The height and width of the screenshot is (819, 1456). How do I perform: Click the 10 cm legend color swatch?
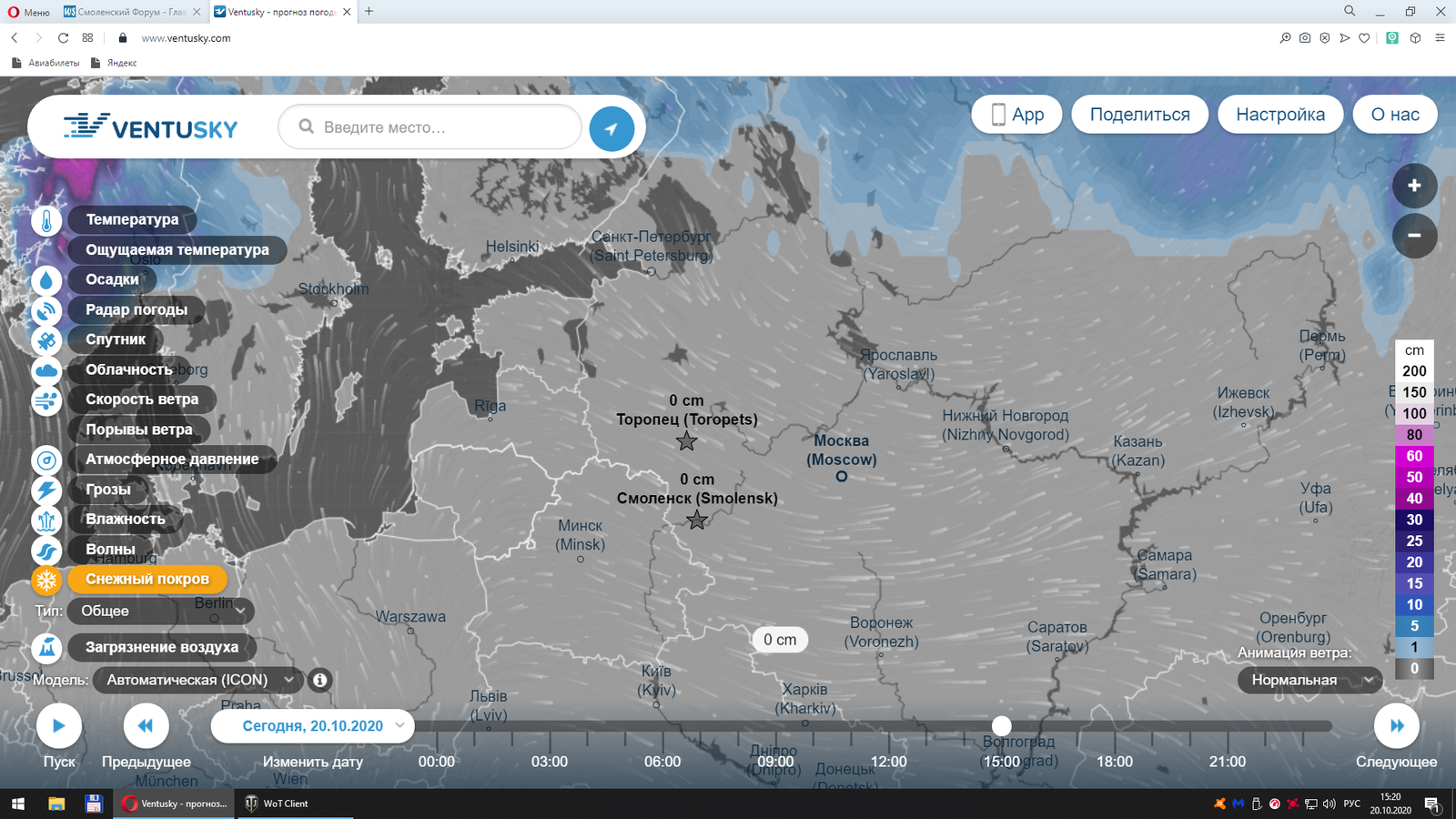point(1414,604)
